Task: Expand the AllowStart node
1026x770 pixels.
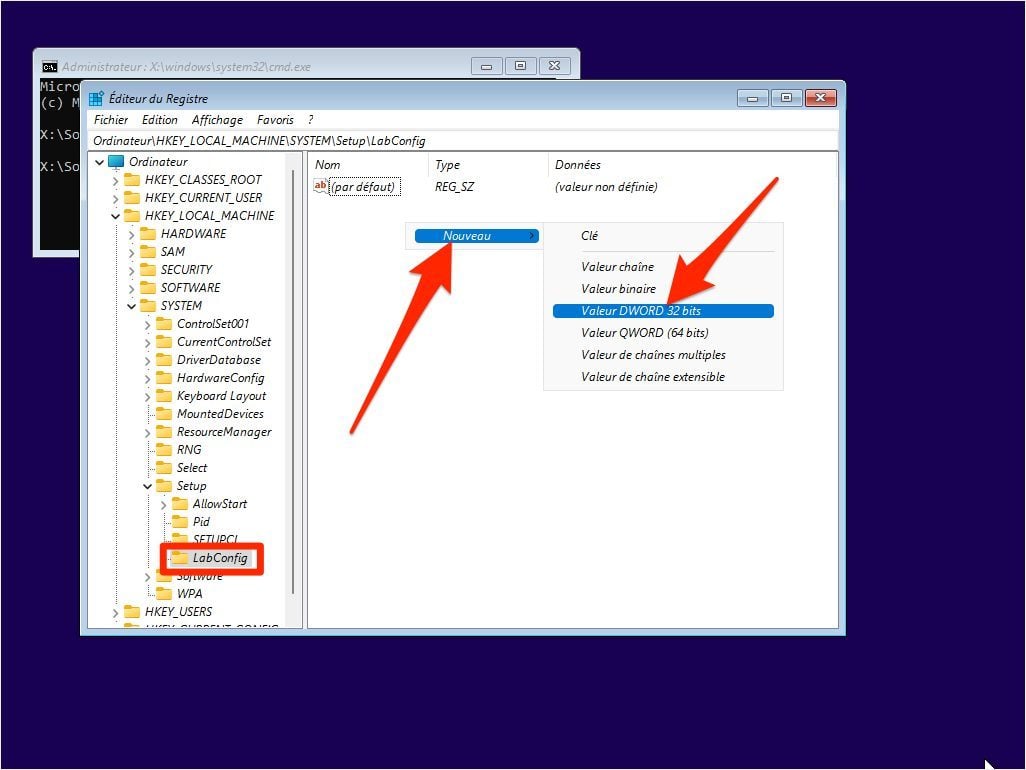Action: pos(164,504)
